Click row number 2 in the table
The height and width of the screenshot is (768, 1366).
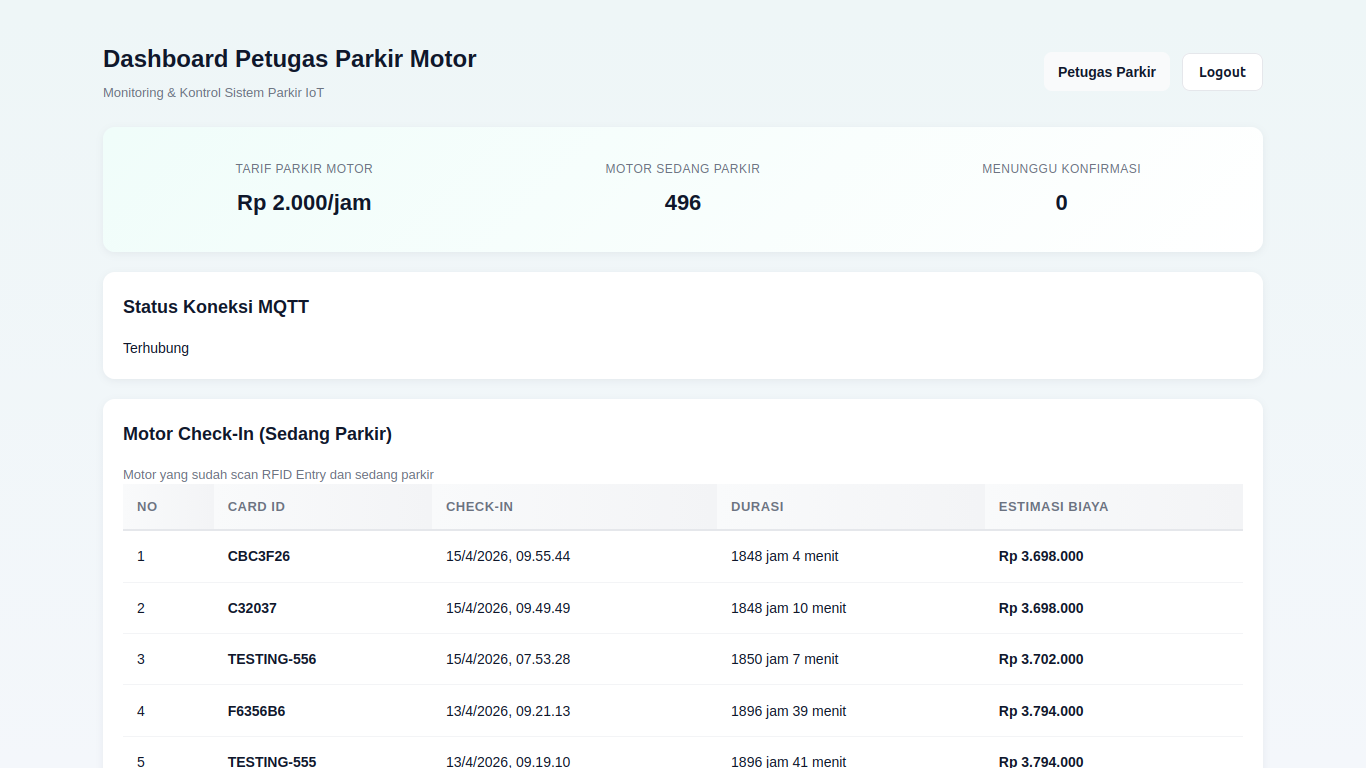coord(141,608)
